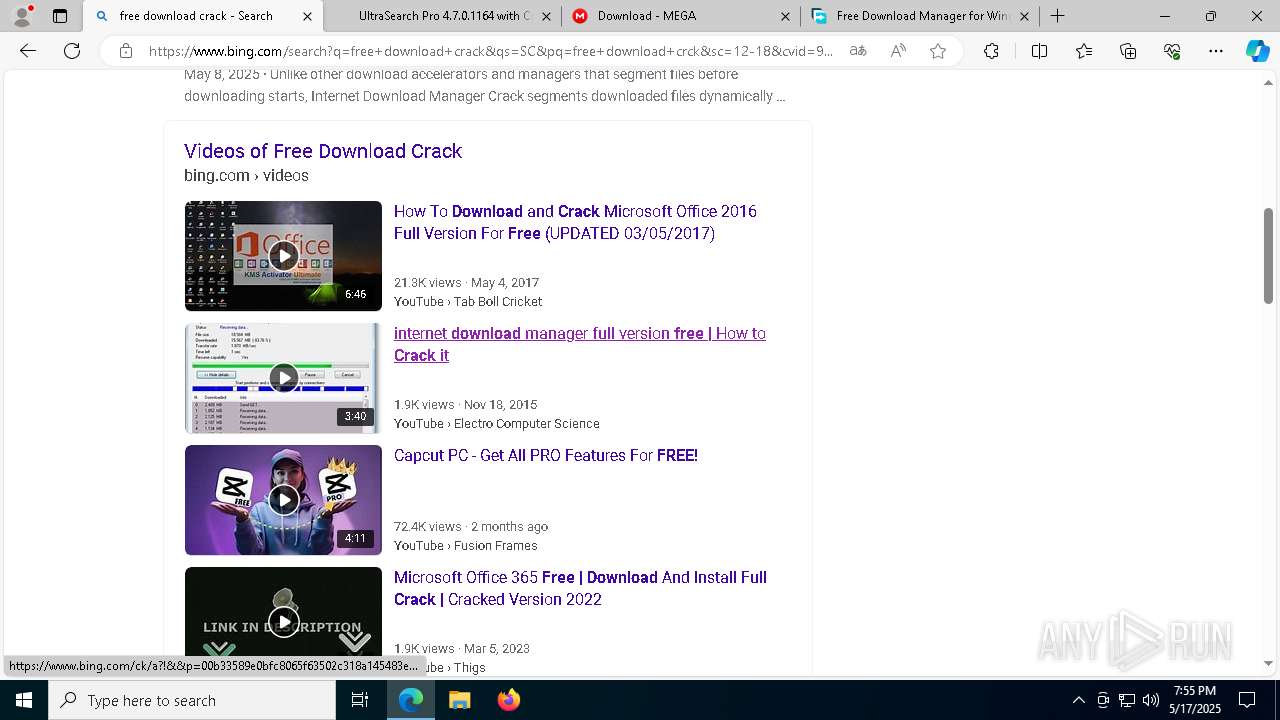Open the clock showing 7:55 PM
Image resolution: width=1280 pixels, height=720 pixels.
tap(1195, 700)
